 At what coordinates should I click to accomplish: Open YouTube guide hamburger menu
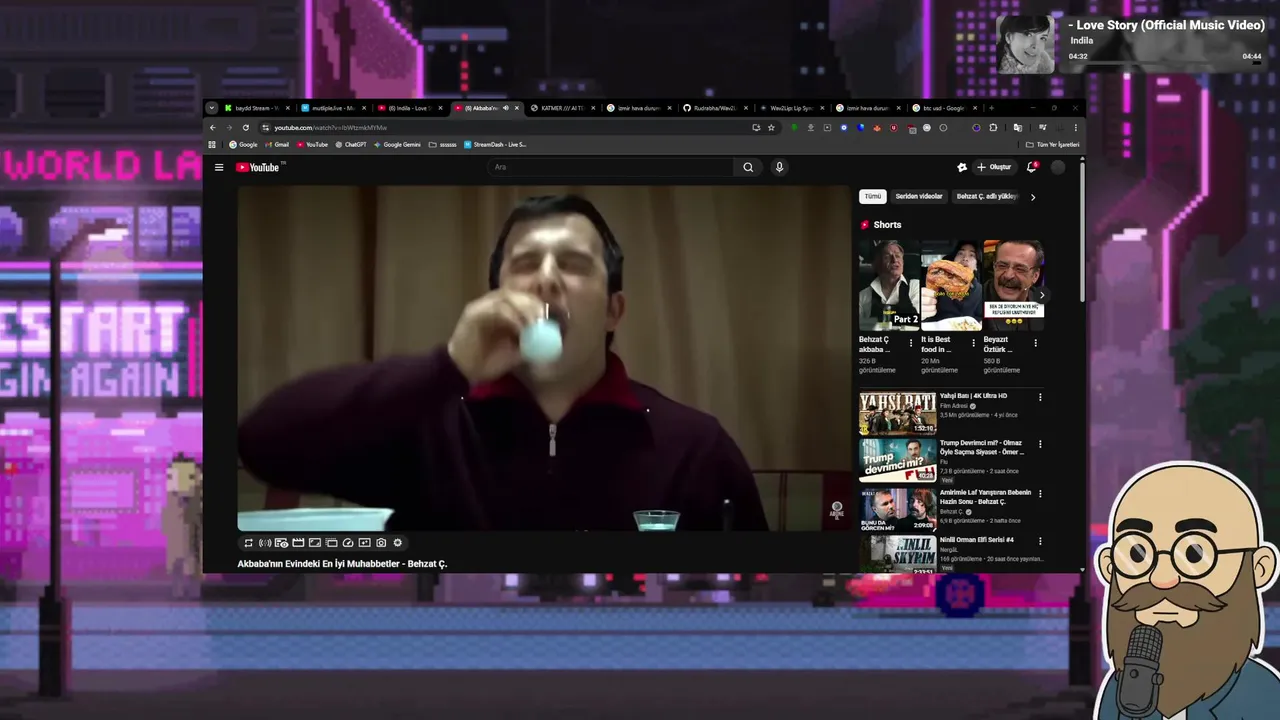(219, 167)
